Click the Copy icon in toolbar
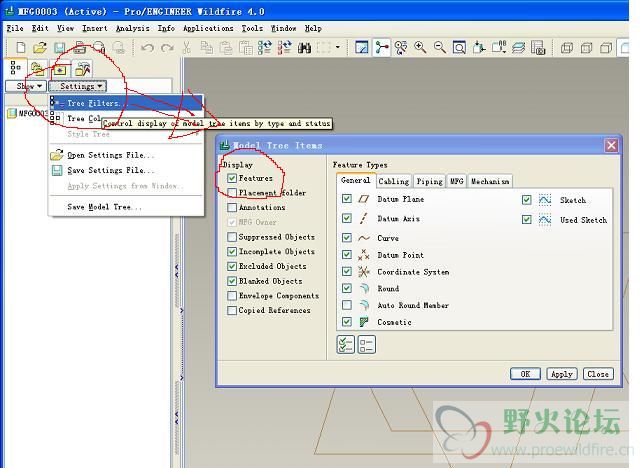 pos(206,48)
